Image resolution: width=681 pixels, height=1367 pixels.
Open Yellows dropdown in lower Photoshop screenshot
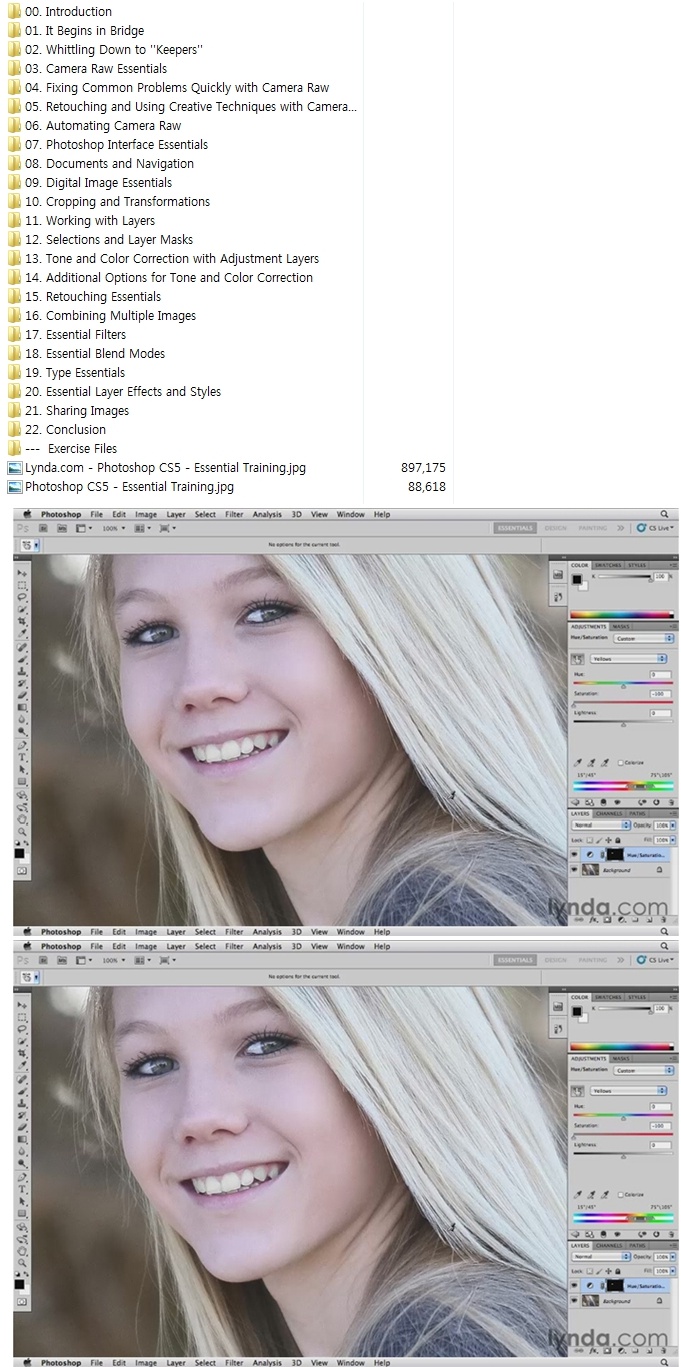coord(629,1090)
